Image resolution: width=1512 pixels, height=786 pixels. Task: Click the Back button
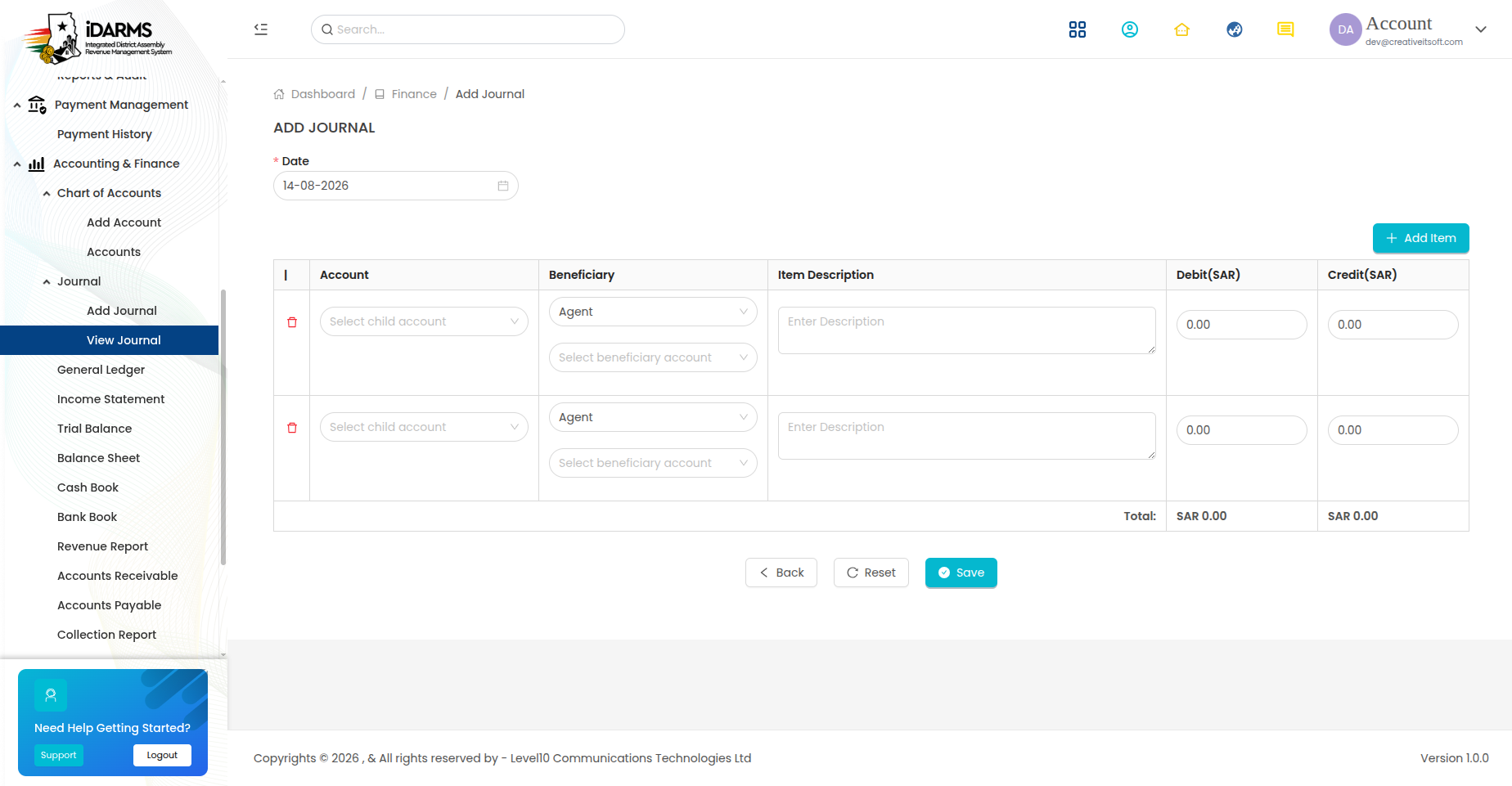pos(781,573)
